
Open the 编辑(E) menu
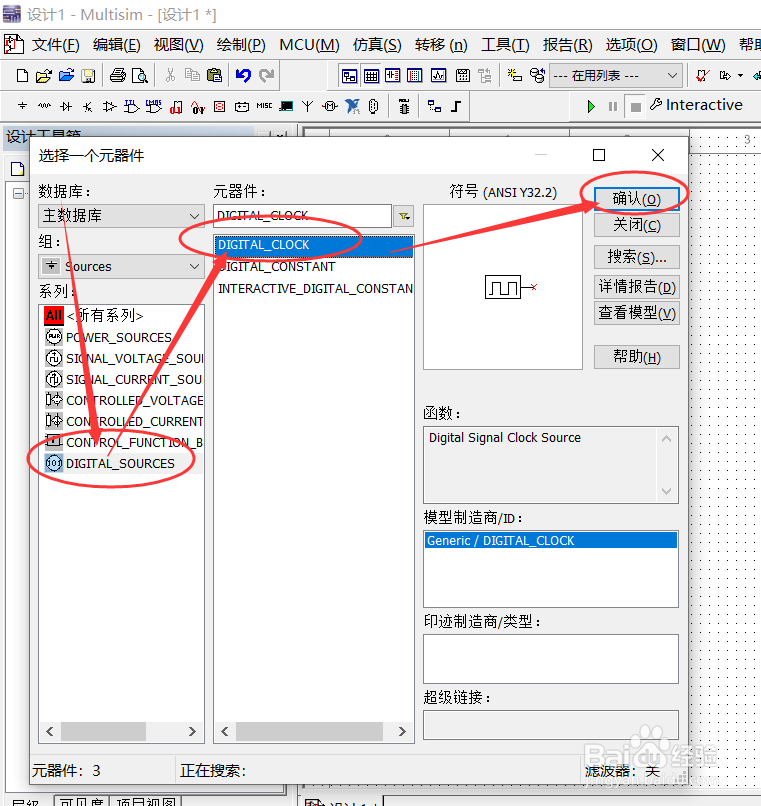coord(116,45)
